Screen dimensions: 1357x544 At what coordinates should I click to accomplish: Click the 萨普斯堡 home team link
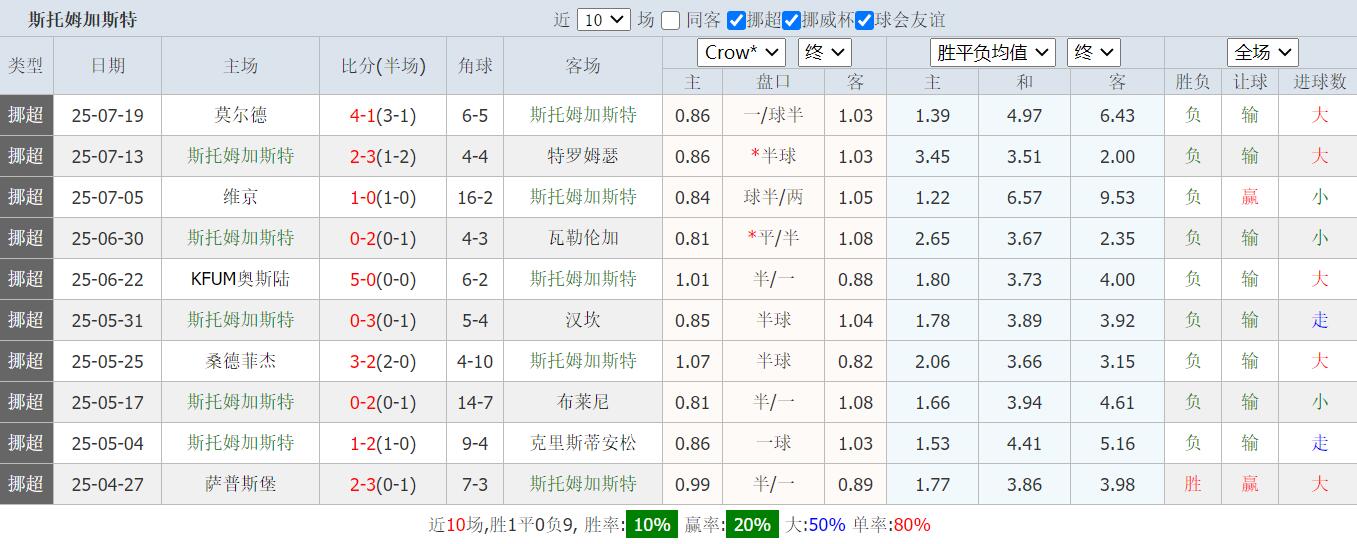pyautogui.click(x=241, y=484)
